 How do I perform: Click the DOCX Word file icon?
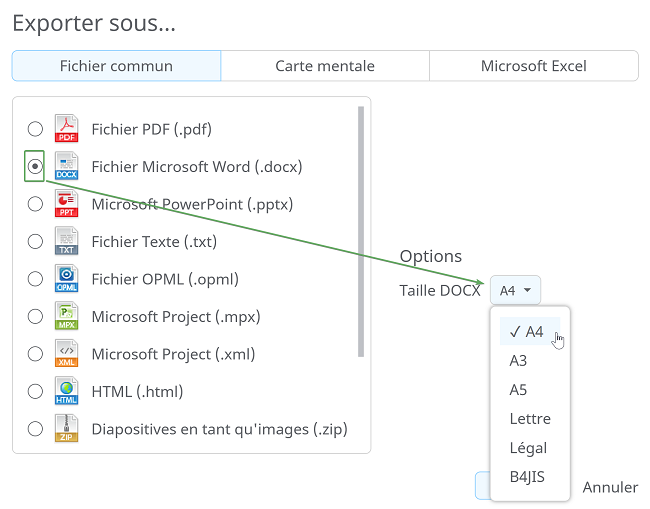pyautogui.click(x=66, y=166)
